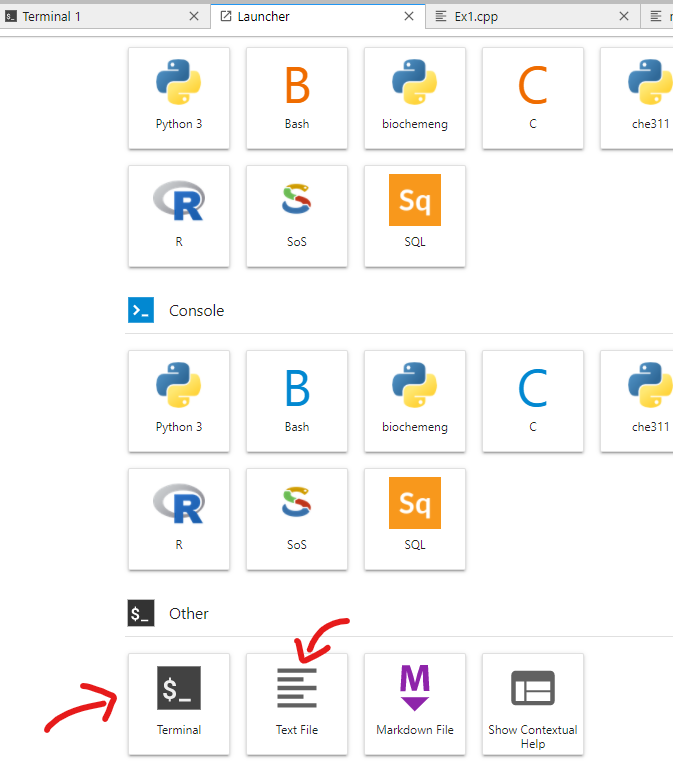
Task: Create a SoS notebook in upper section
Action: tap(297, 216)
